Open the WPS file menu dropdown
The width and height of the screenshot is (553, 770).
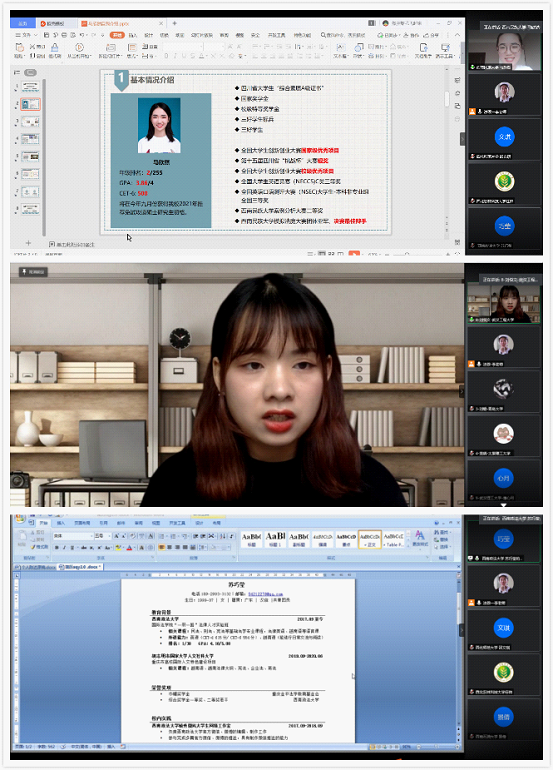pyautogui.click(x=26, y=35)
